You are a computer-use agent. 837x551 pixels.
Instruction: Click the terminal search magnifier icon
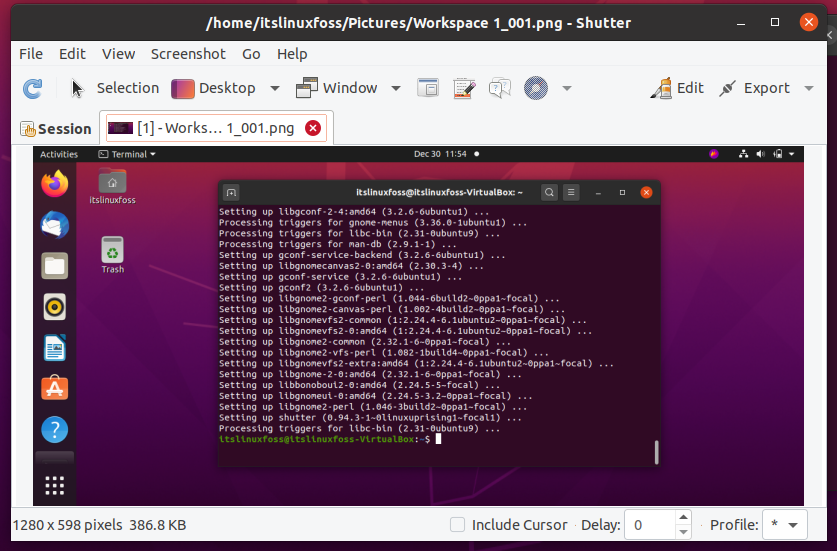(549, 192)
